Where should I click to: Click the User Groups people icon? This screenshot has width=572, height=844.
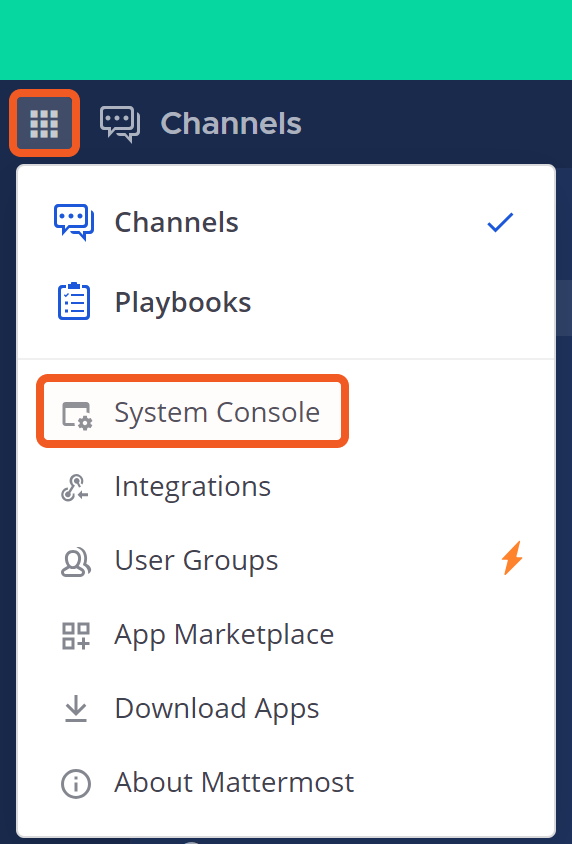(75, 561)
